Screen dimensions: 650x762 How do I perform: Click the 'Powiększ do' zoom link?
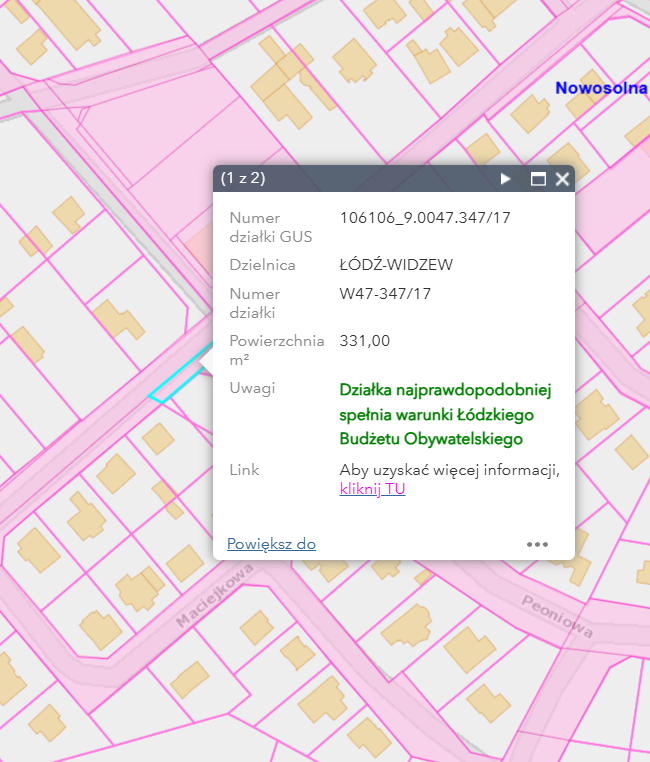coord(271,544)
